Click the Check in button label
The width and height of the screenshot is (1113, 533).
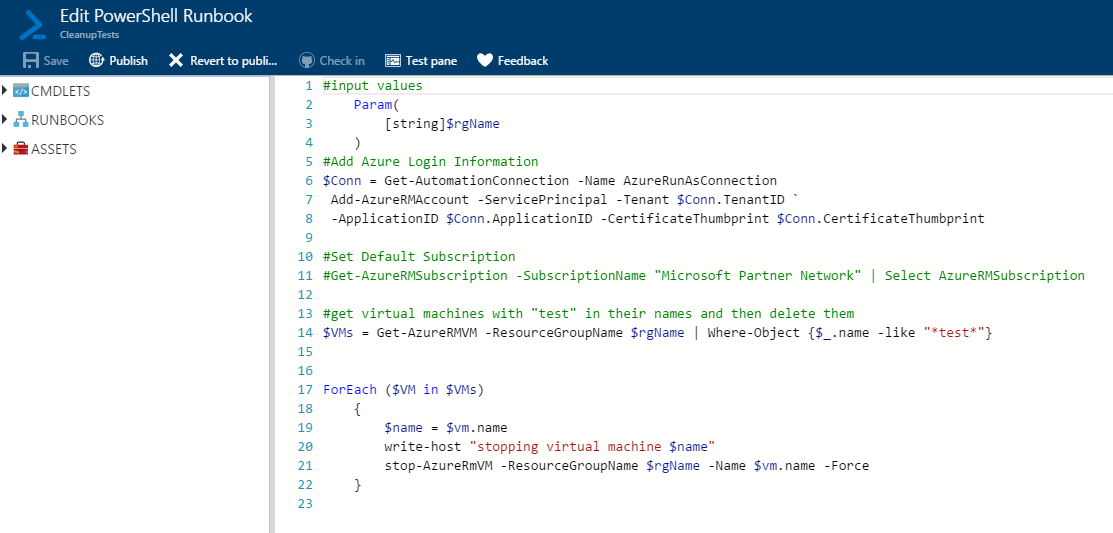pos(342,61)
